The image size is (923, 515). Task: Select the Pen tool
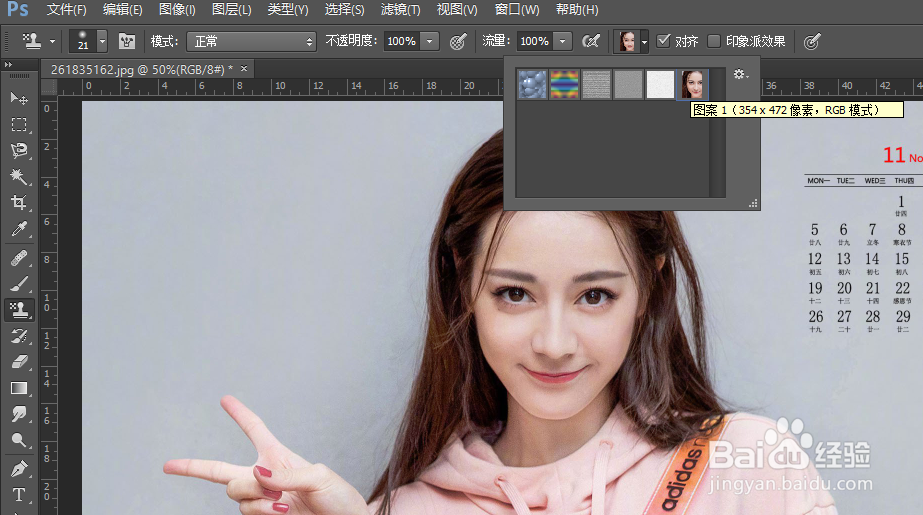[19, 469]
